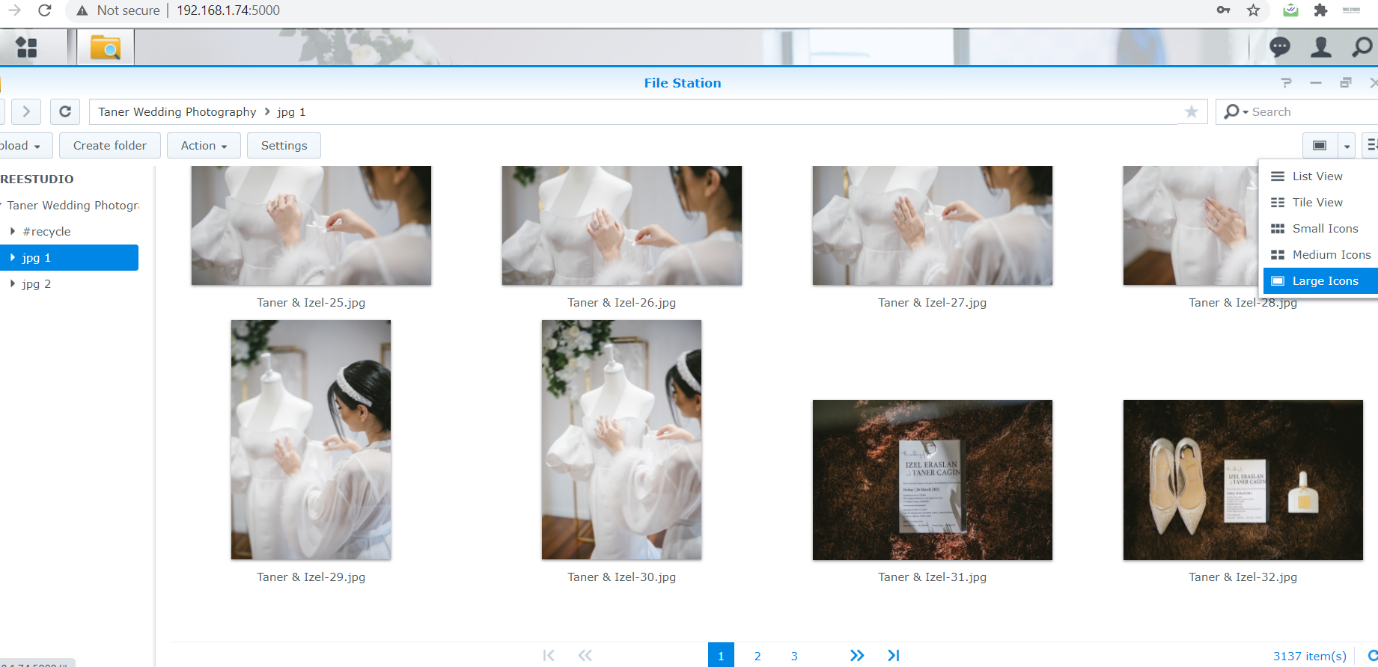
Task: Bookmark this page in Chrome
Action: click(1253, 10)
